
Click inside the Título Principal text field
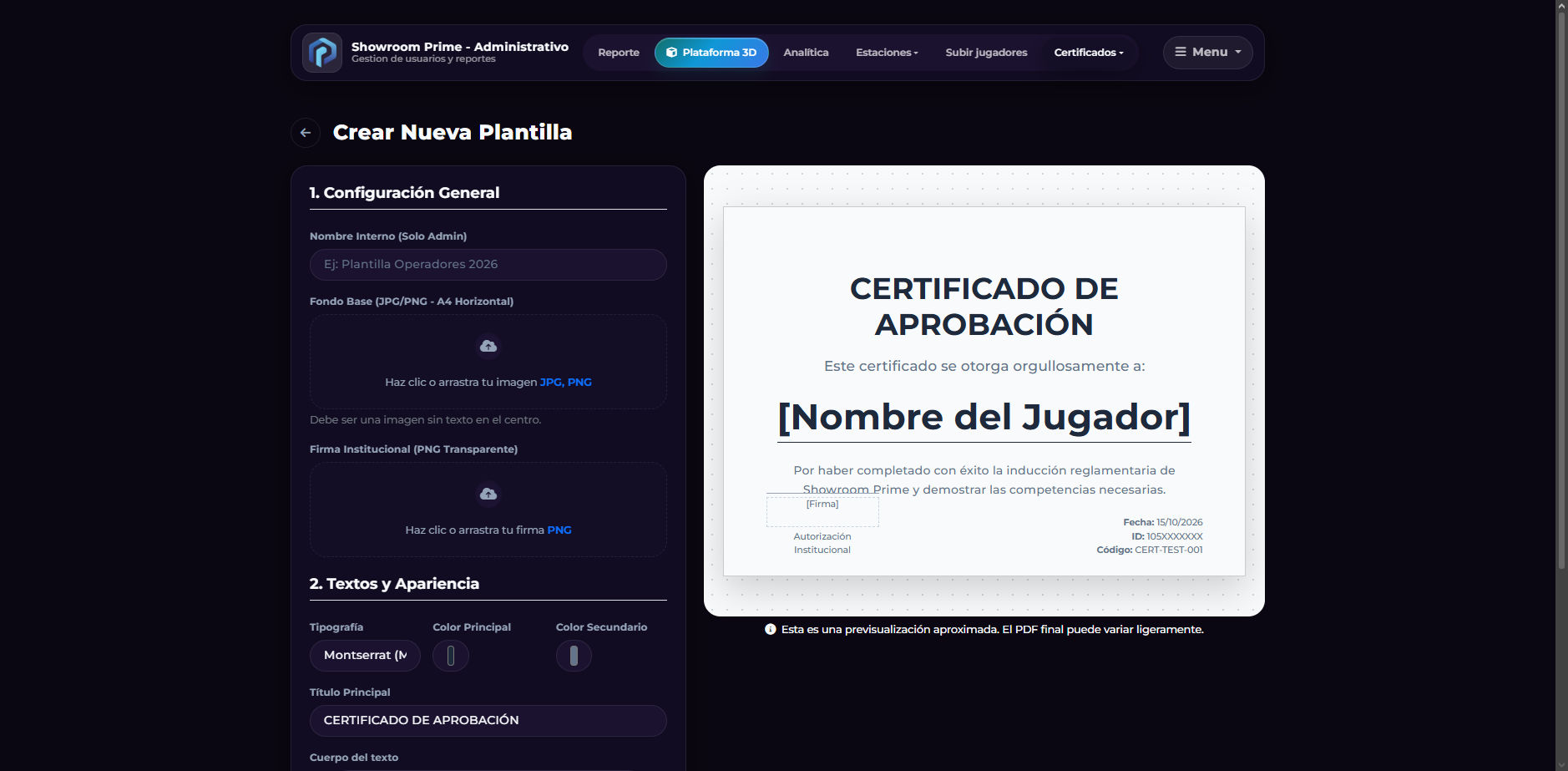pos(488,720)
